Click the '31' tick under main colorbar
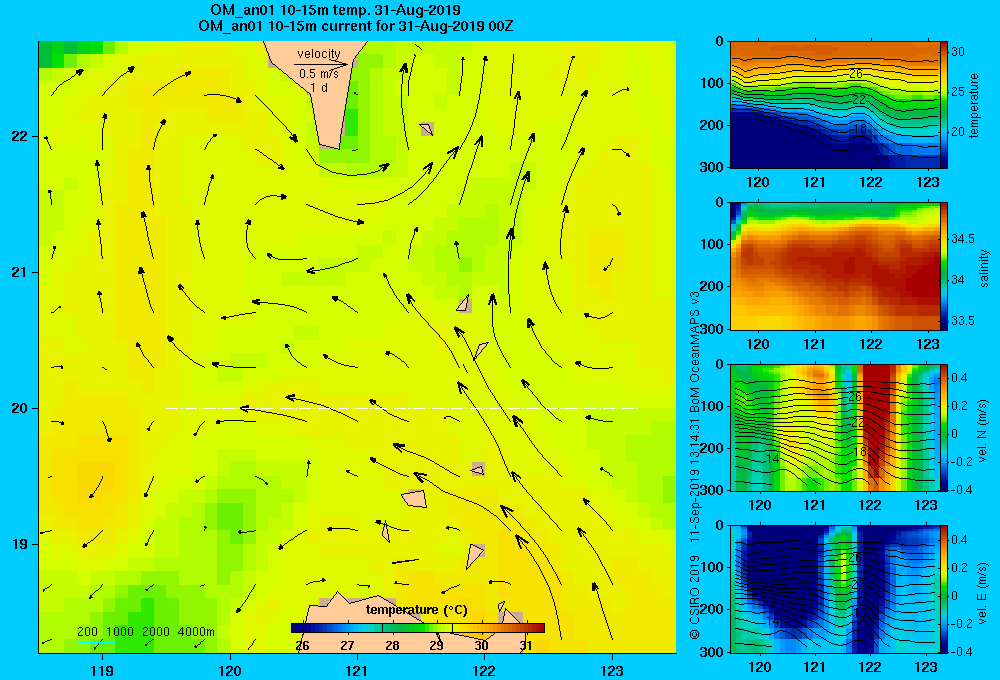The height and width of the screenshot is (680, 1000). 526,646
